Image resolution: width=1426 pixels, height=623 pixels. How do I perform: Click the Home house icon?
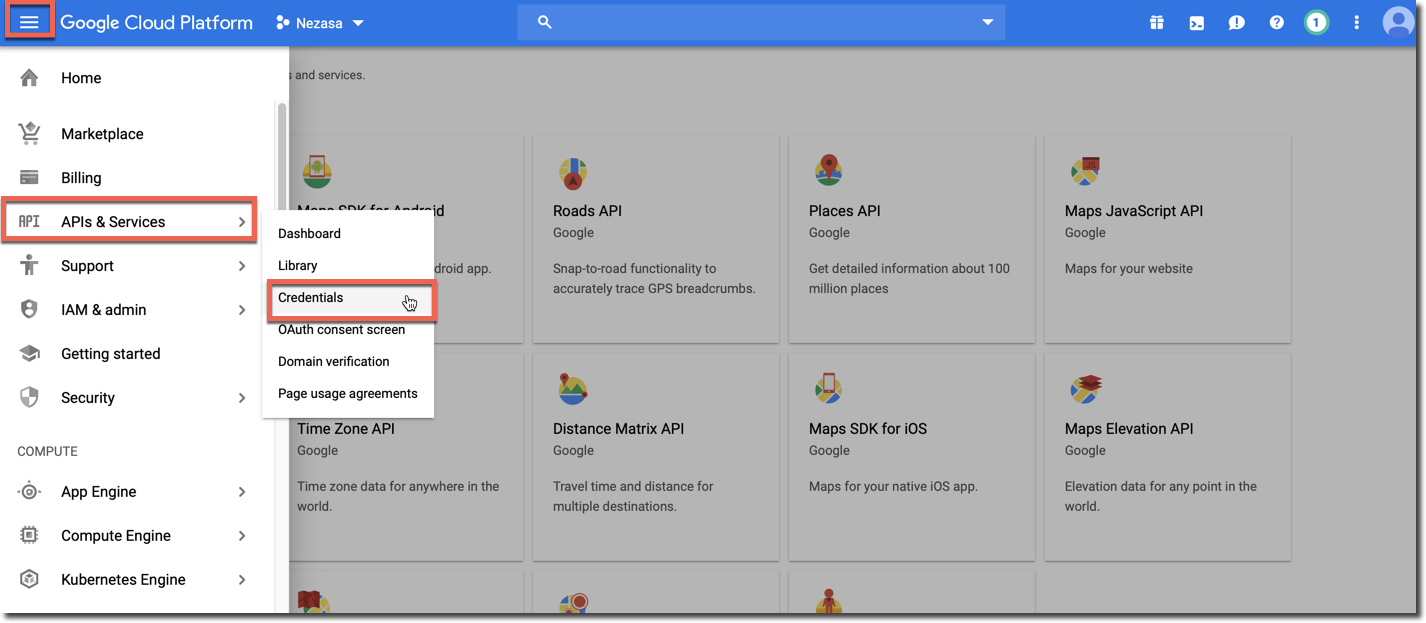coord(29,78)
